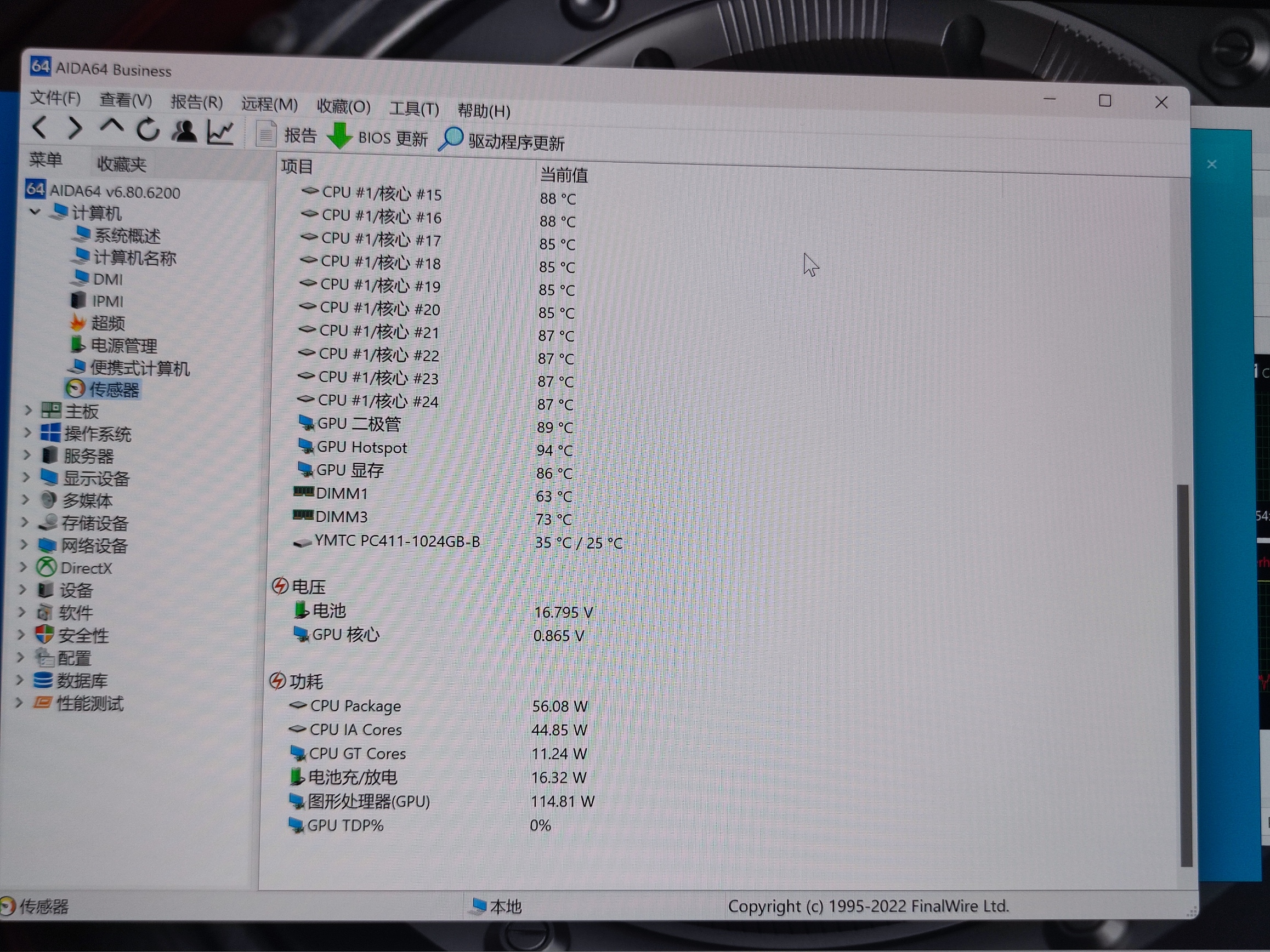Image resolution: width=1270 pixels, height=952 pixels.
Task: Open the 远程(M) menu
Action: 269,105
